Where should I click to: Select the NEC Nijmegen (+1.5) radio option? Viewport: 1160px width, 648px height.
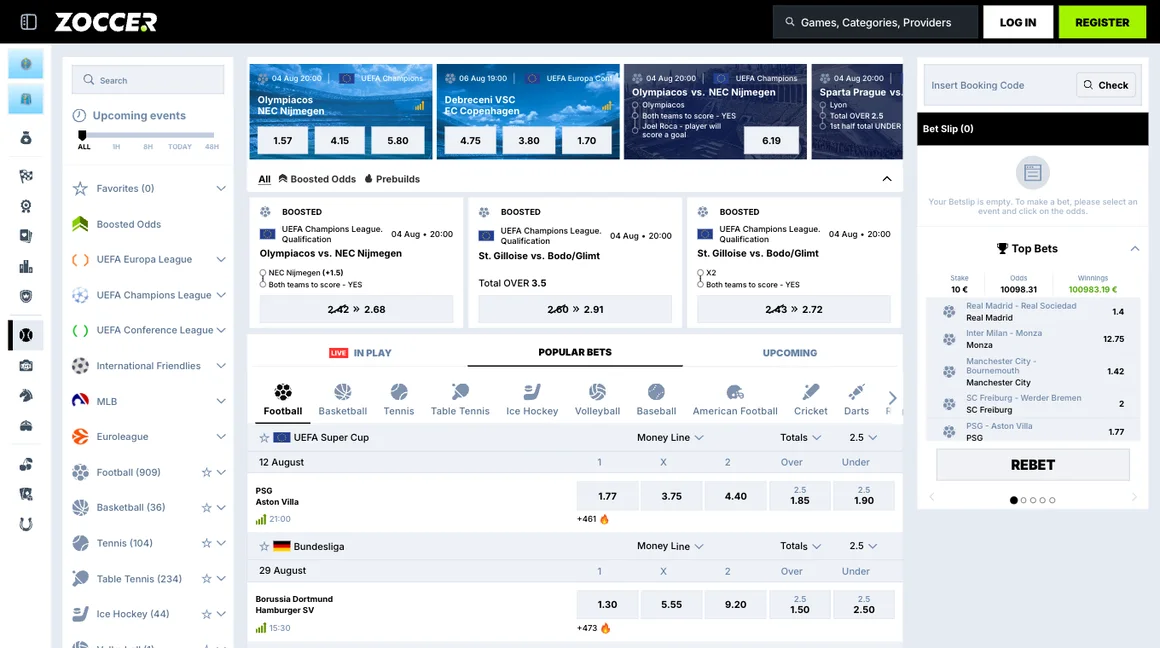(263, 273)
